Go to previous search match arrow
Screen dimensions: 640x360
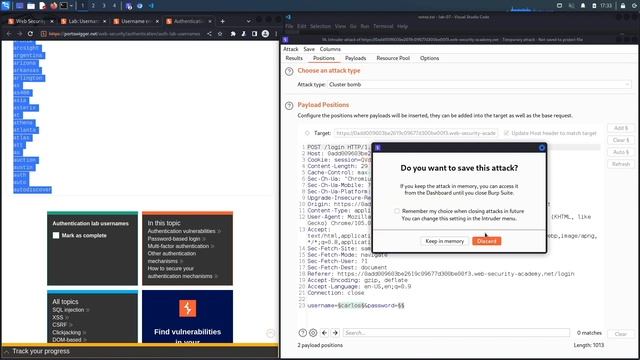pos(324,333)
